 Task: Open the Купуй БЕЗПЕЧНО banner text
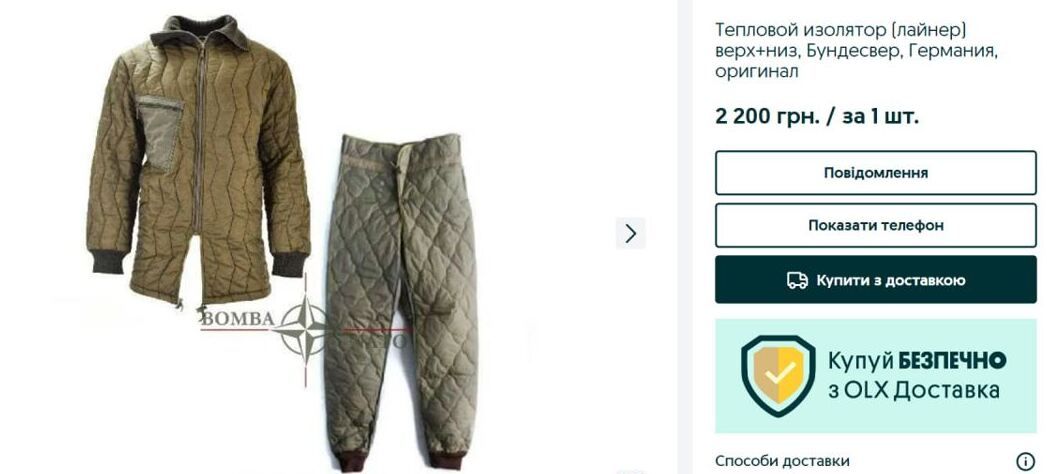pos(917,361)
